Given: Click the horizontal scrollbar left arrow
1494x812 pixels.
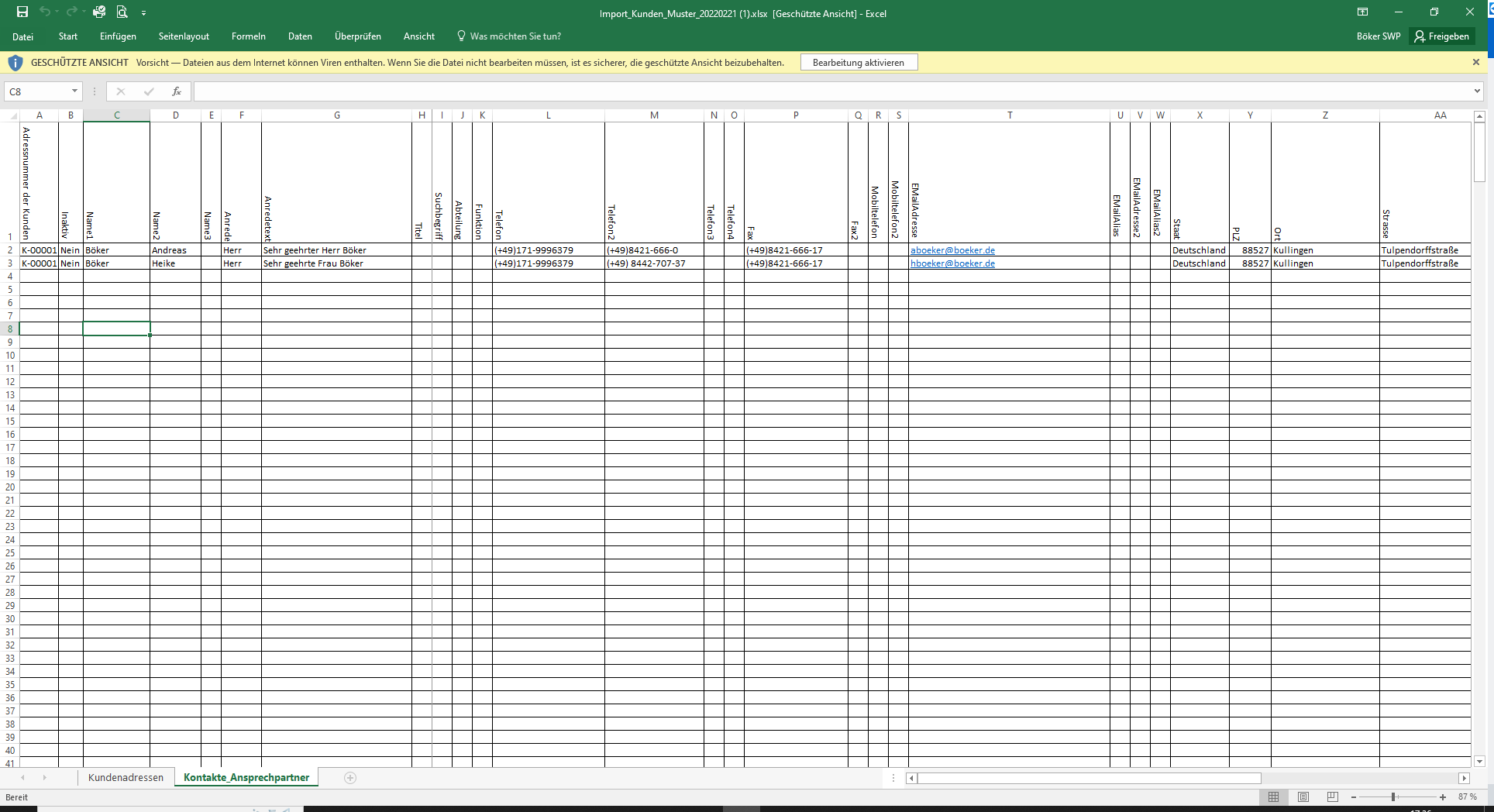Looking at the screenshot, I should tap(912, 778).
